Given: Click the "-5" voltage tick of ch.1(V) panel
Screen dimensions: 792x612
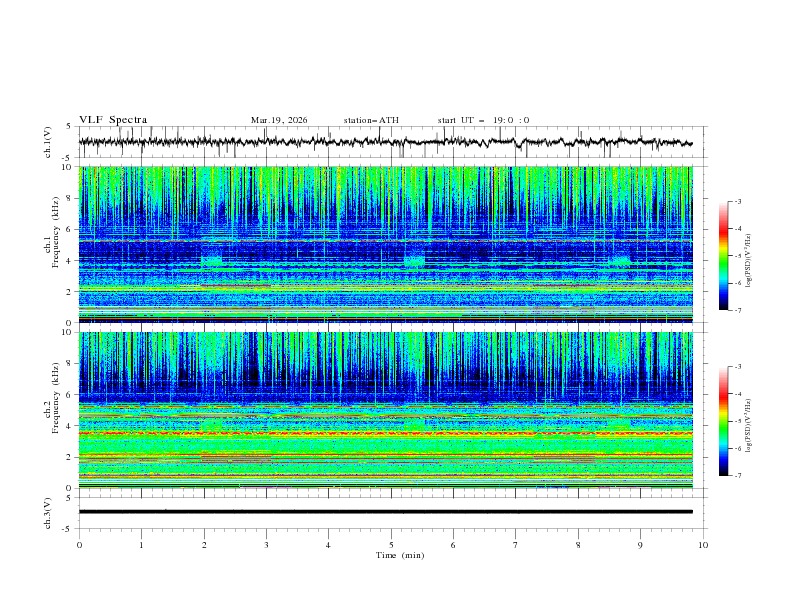Looking at the screenshot, I should tap(68, 158).
